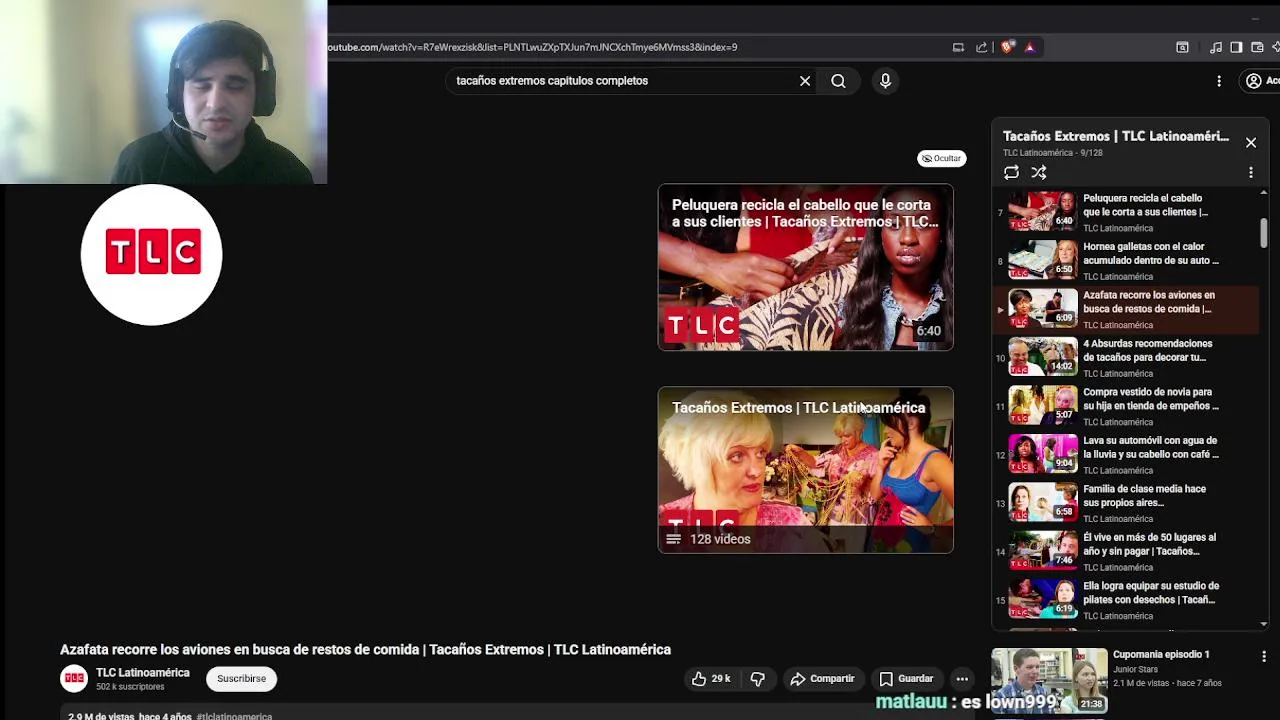Click the 9:04 thumbnail in playlist
Screen dimensions: 1280x720
point(1042,454)
